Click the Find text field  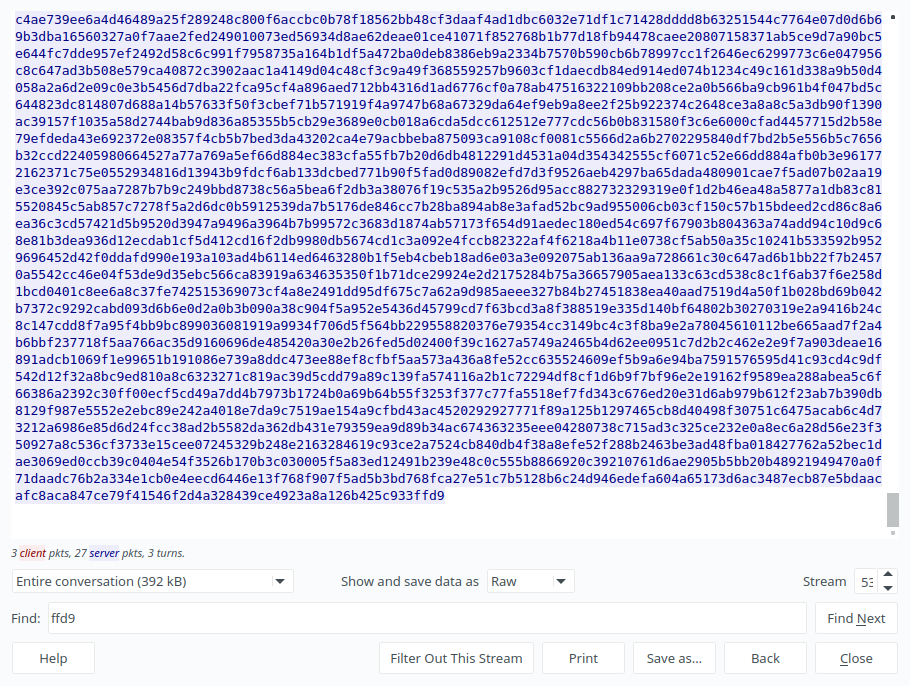click(427, 618)
